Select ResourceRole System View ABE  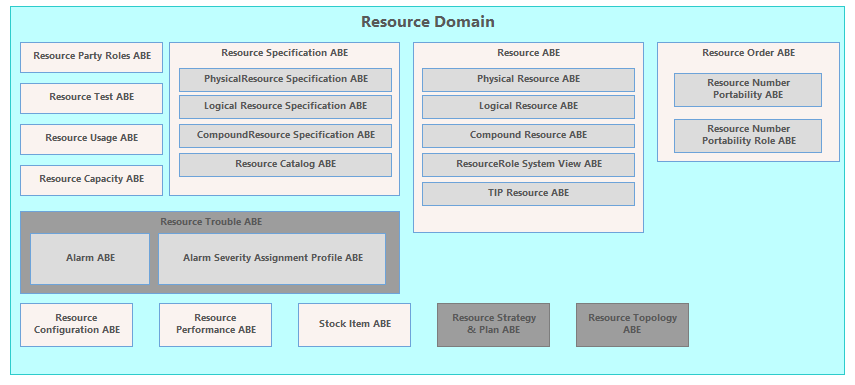528,165
